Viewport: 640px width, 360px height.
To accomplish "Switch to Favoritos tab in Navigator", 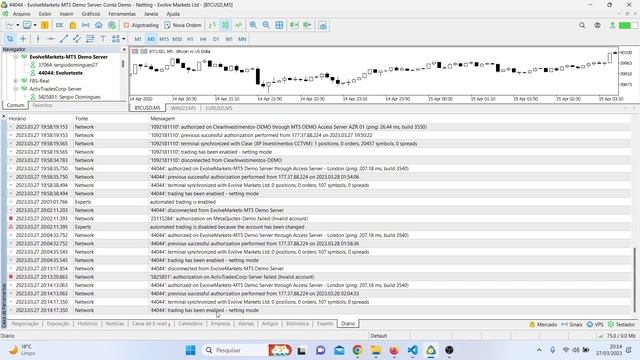I will click(x=42, y=105).
